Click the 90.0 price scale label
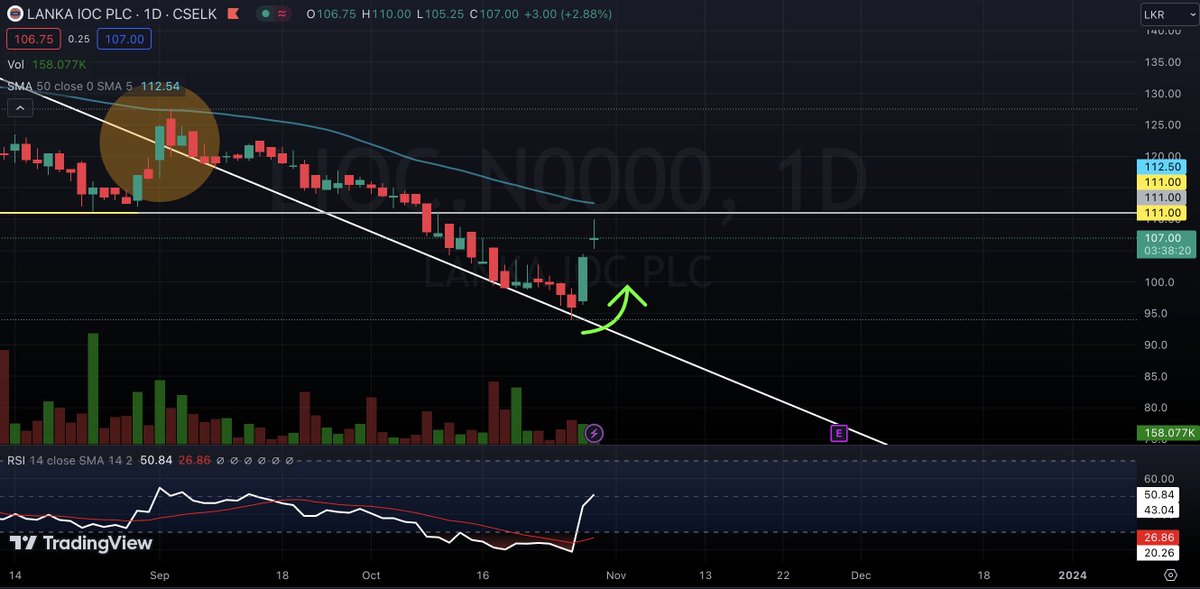The width and height of the screenshot is (1200, 589). [1158, 345]
